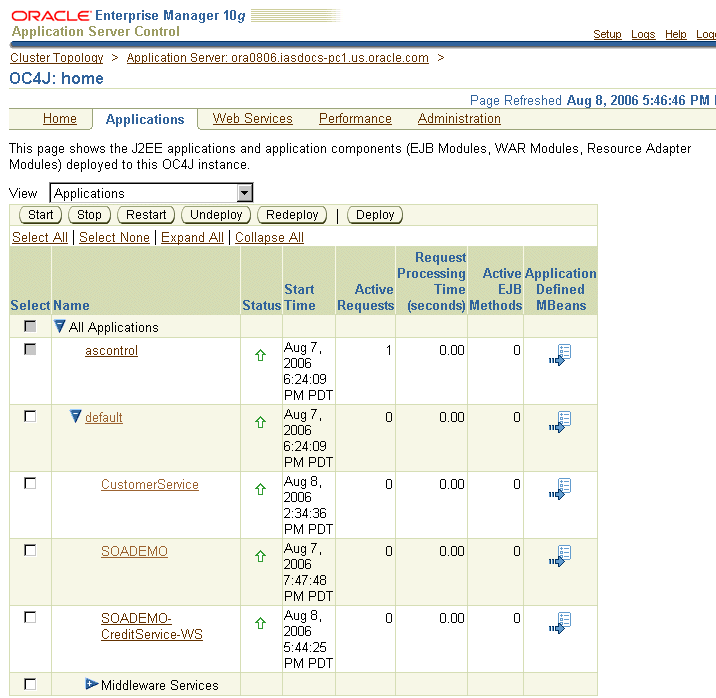
Task: Click the Restart button
Action: 146,215
